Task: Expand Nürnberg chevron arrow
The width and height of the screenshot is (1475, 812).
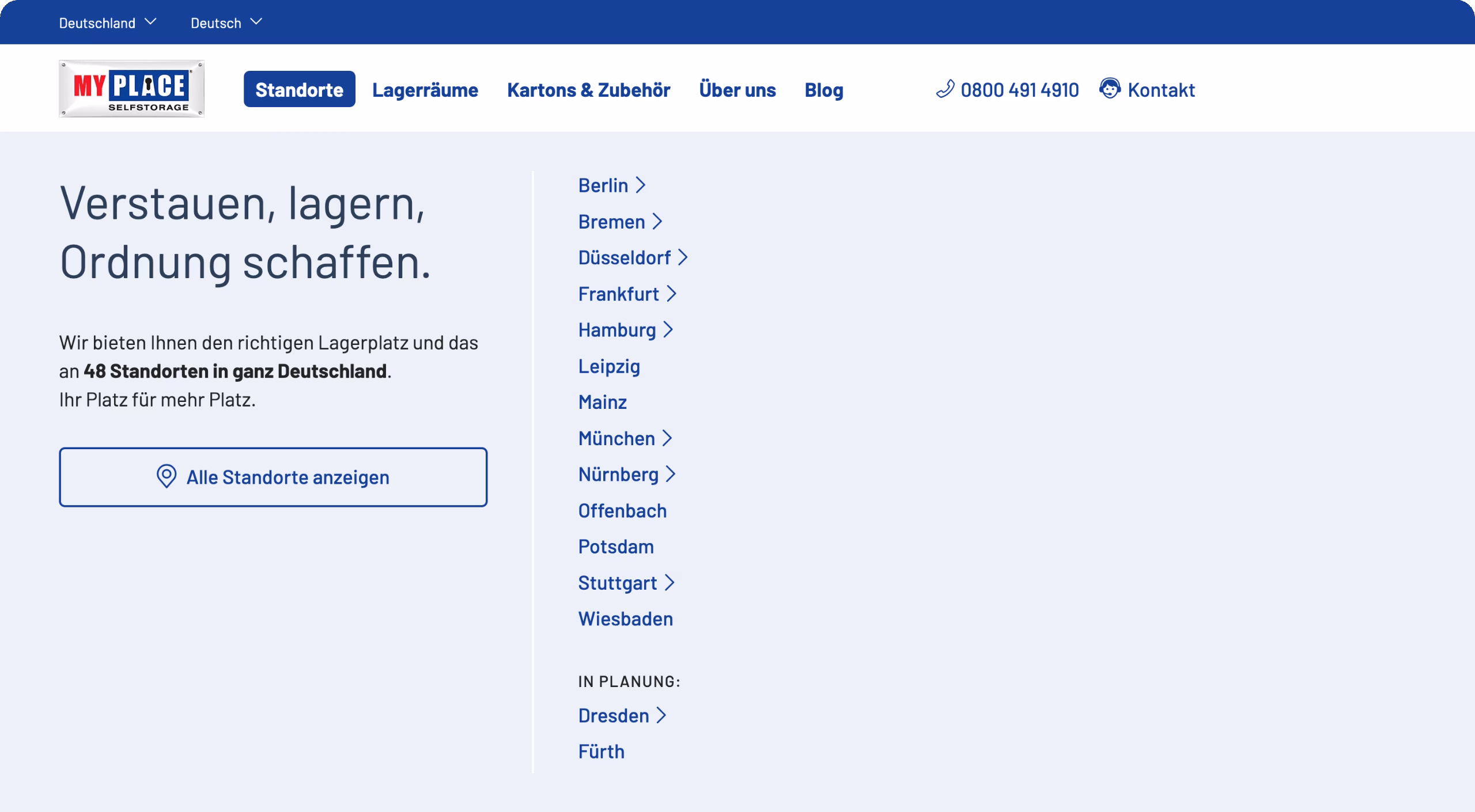Action: point(670,475)
